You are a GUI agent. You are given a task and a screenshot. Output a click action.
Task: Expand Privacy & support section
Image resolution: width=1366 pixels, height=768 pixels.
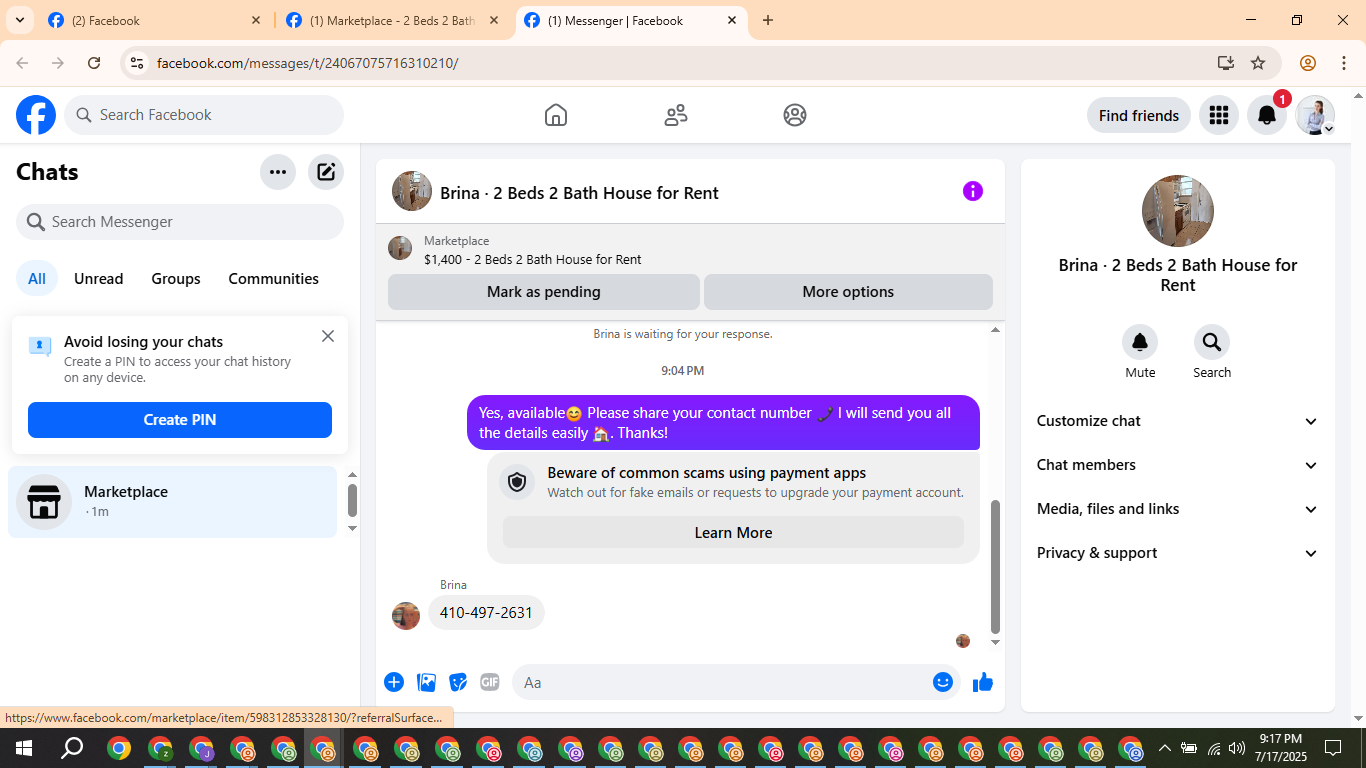click(1178, 553)
